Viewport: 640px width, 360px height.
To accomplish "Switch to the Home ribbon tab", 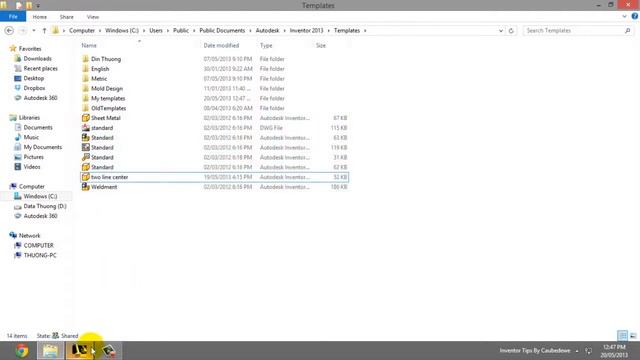I will [x=40, y=17].
